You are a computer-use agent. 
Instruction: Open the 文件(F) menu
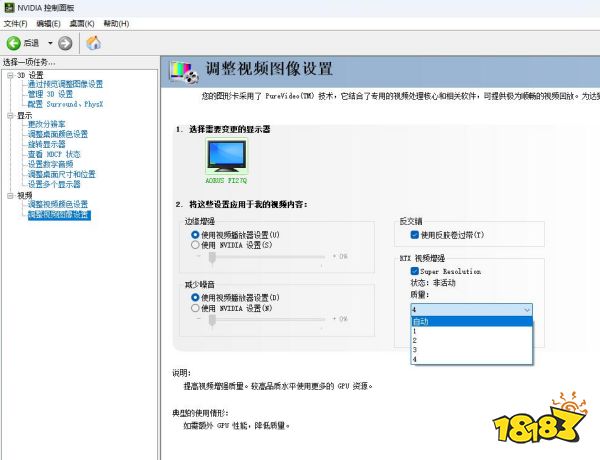[16, 24]
